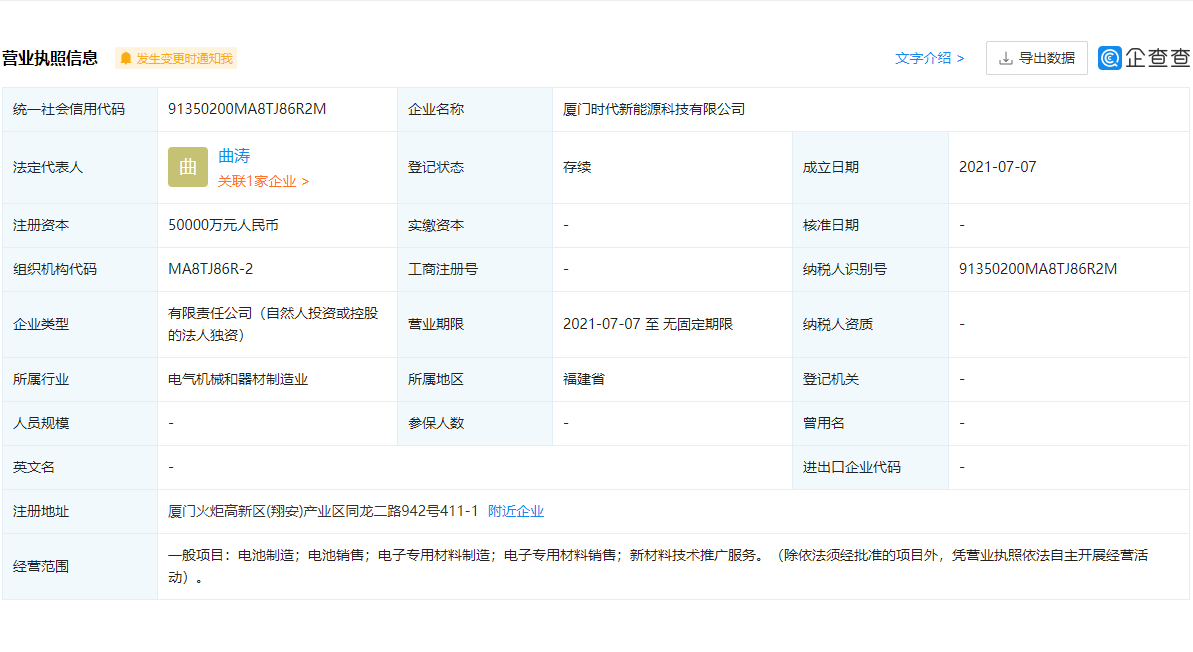Click 所属行业 label
The height and width of the screenshot is (652, 1193).
point(41,379)
